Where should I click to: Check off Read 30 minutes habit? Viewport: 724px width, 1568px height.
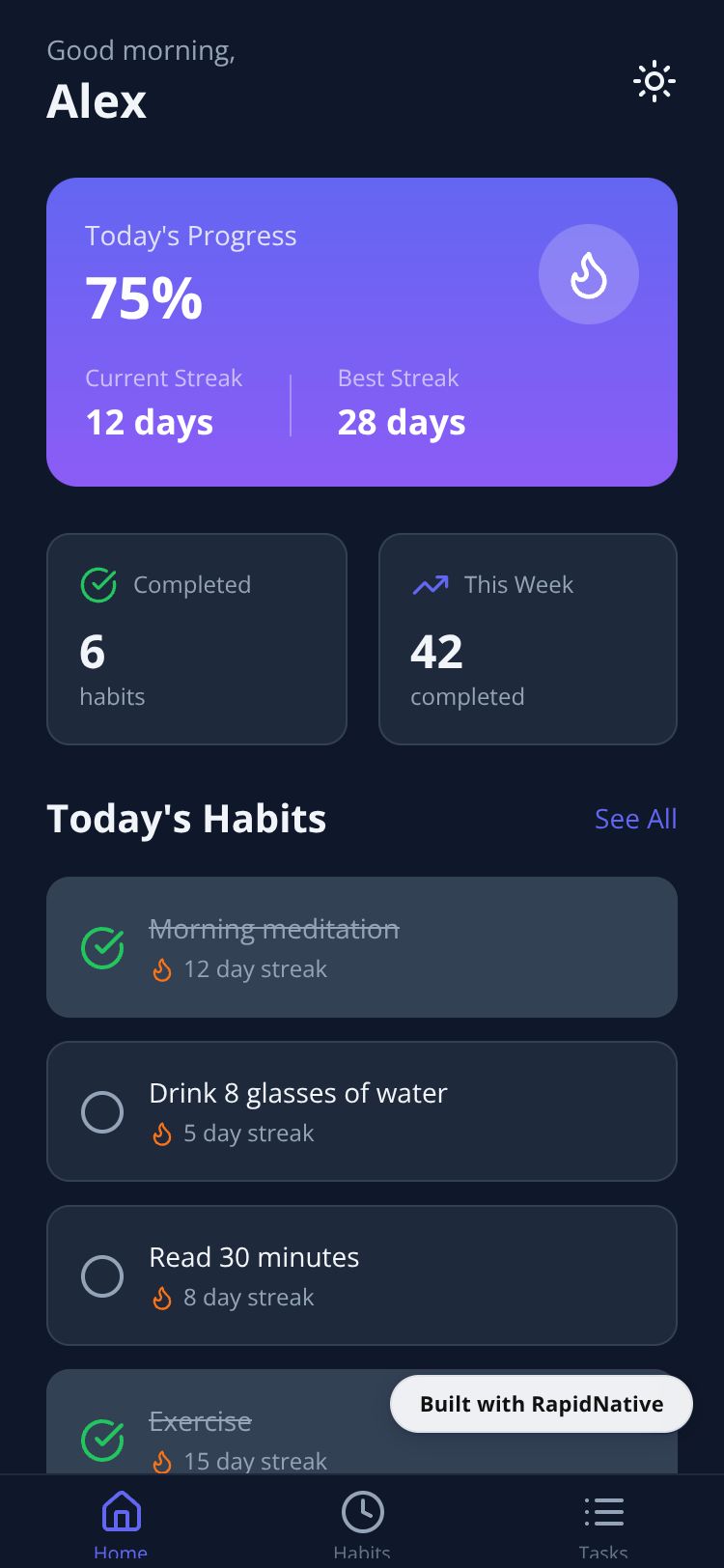tap(102, 1276)
